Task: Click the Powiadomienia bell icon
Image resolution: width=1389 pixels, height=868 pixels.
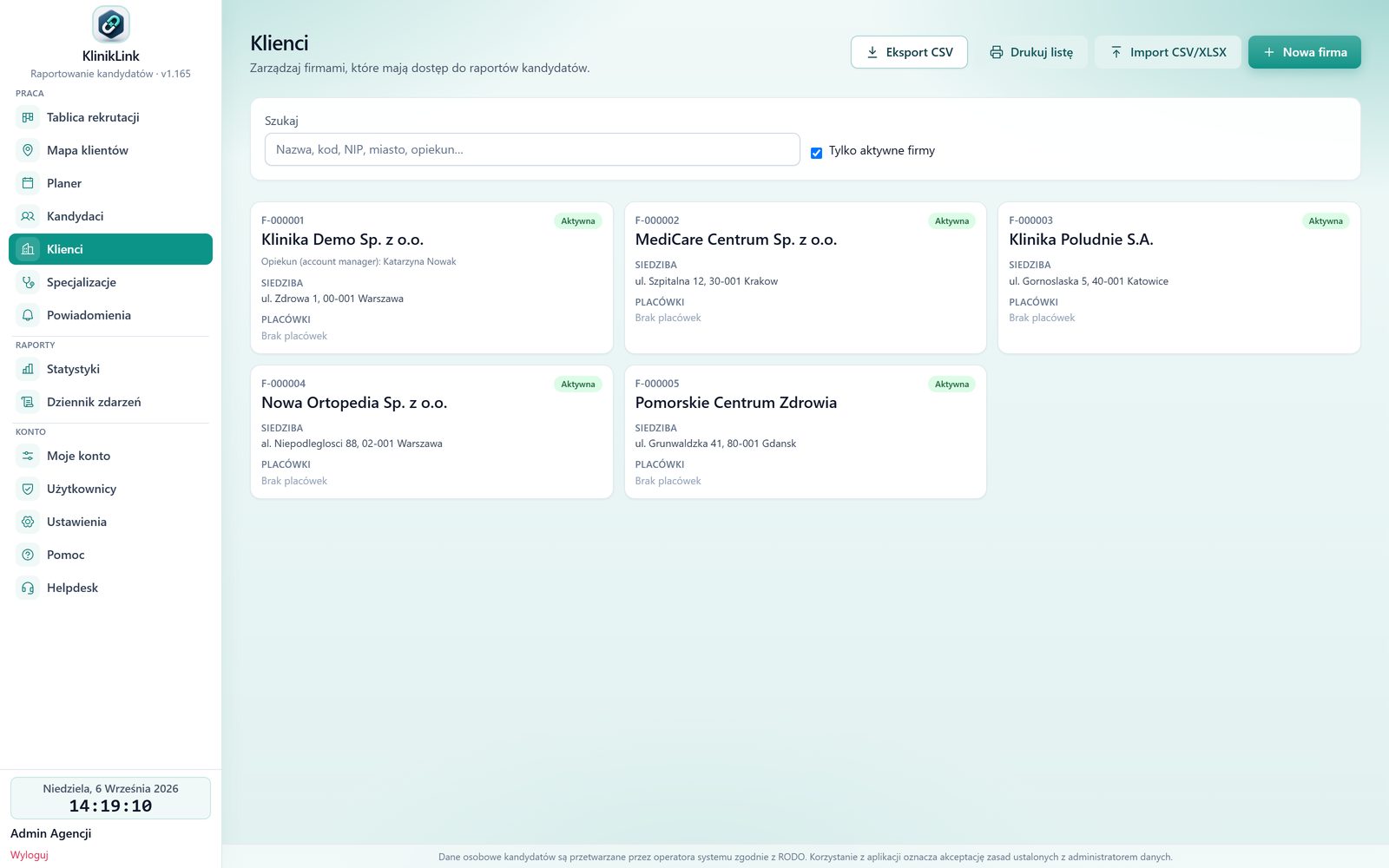Action: click(x=28, y=315)
